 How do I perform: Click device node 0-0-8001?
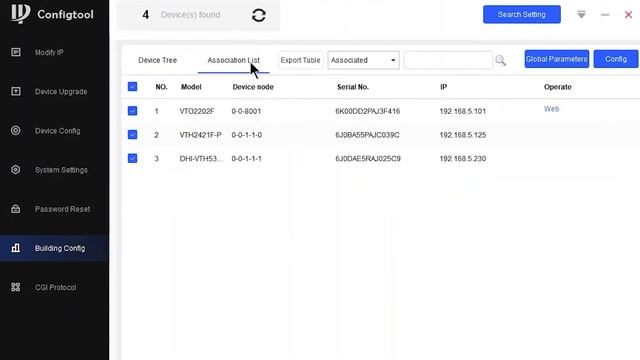click(246, 111)
